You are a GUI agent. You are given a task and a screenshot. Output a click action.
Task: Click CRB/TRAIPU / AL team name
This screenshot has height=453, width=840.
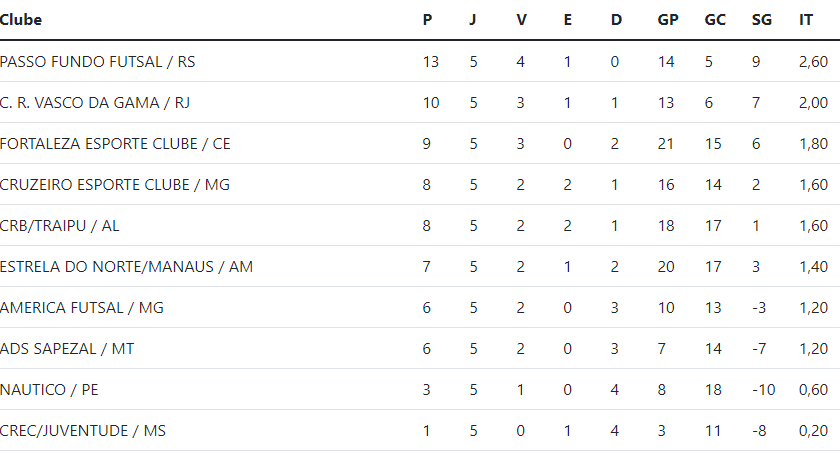point(59,226)
